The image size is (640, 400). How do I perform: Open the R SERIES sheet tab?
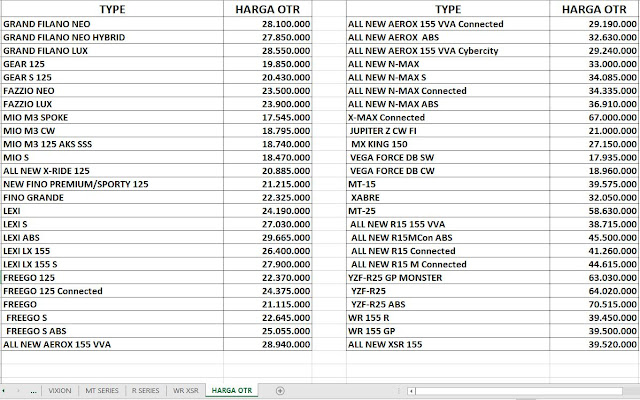145,391
